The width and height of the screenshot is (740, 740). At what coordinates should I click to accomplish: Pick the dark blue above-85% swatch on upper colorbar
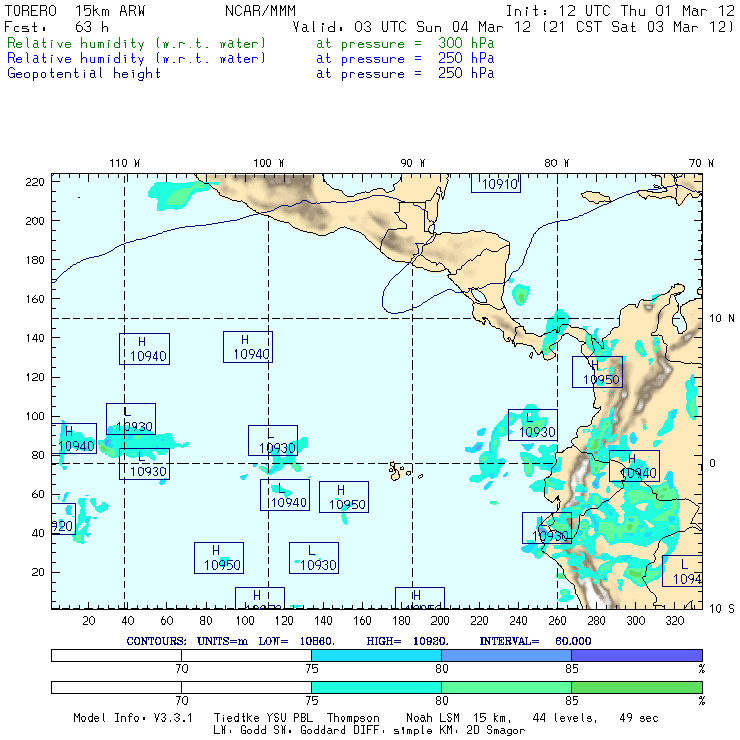click(636, 654)
